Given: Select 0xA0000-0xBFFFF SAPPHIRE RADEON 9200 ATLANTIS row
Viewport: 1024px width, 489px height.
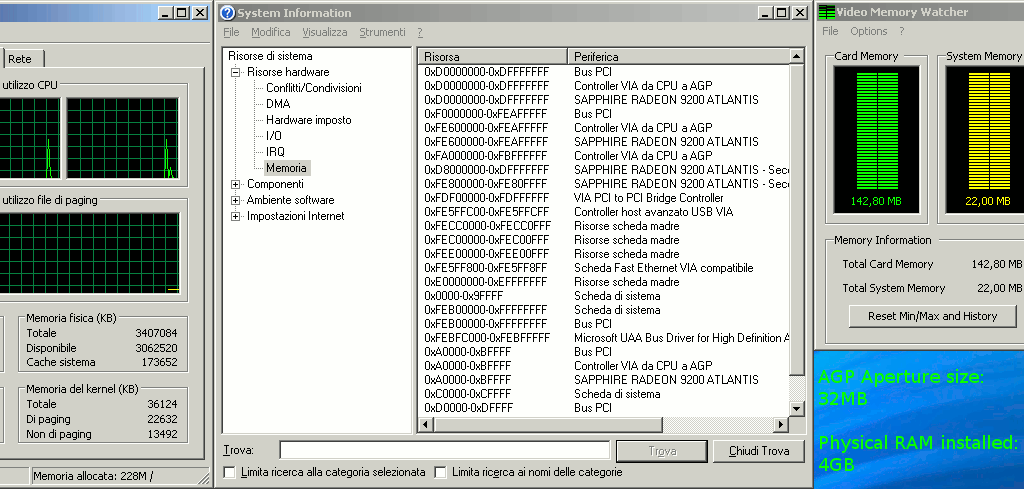Looking at the screenshot, I should point(603,380).
